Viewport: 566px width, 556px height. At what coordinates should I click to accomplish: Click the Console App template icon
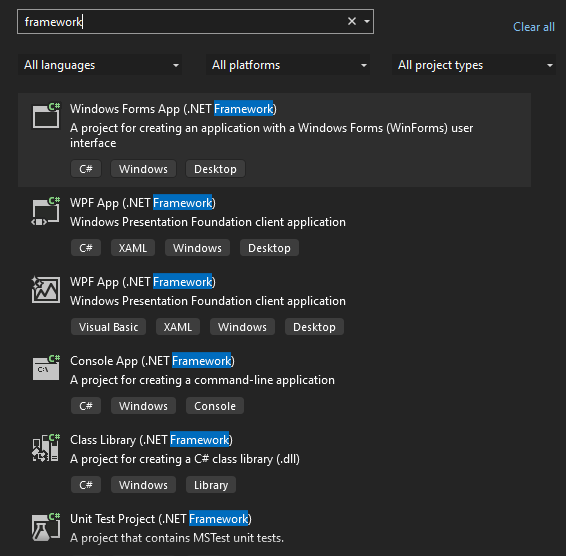point(46,368)
